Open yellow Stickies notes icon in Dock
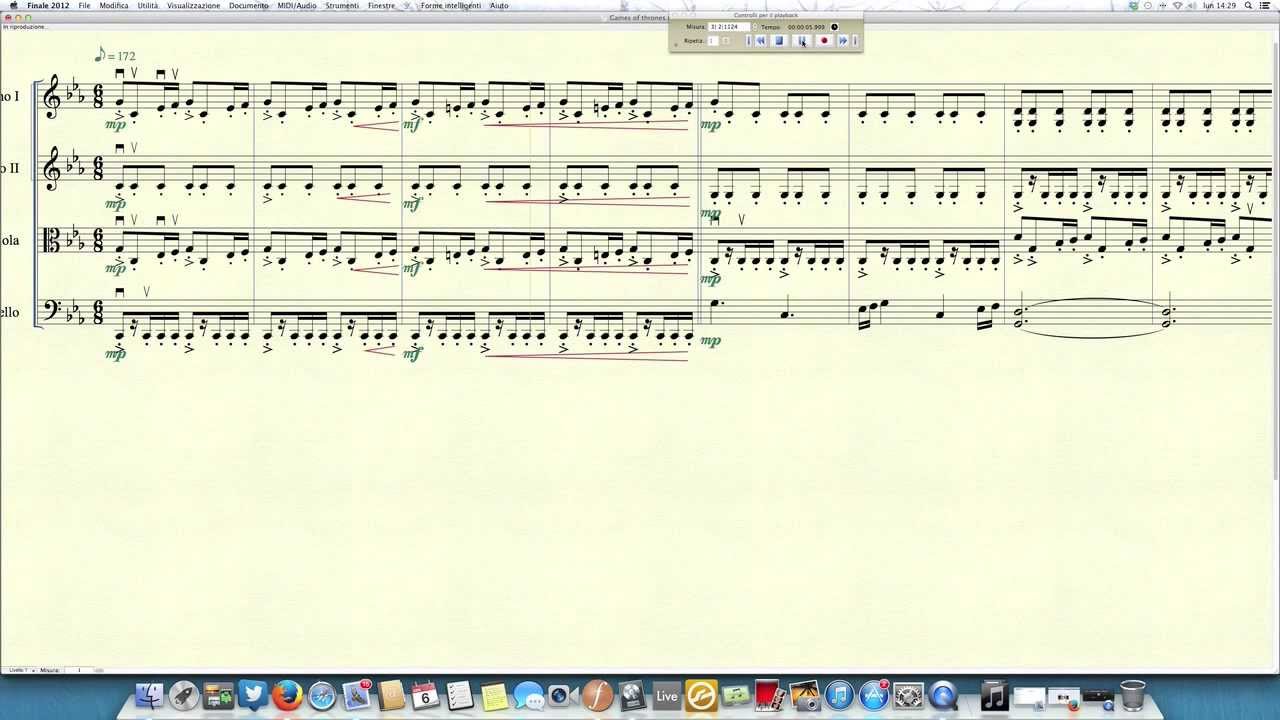The height and width of the screenshot is (720, 1280). 494,695
